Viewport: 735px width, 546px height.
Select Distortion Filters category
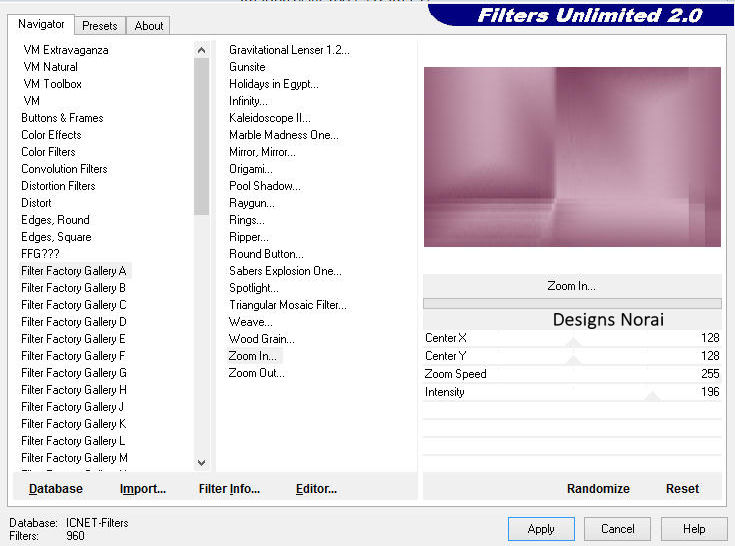coord(58,186)
